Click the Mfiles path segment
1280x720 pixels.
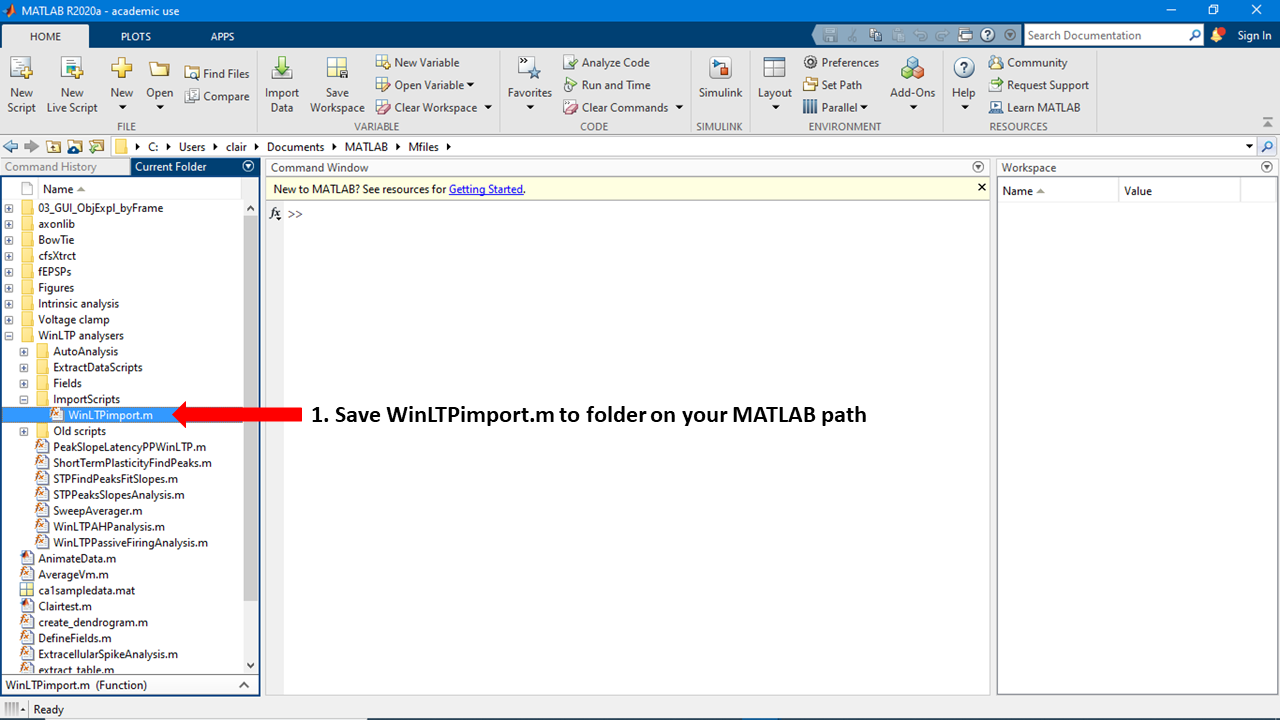tap(425, 147)
